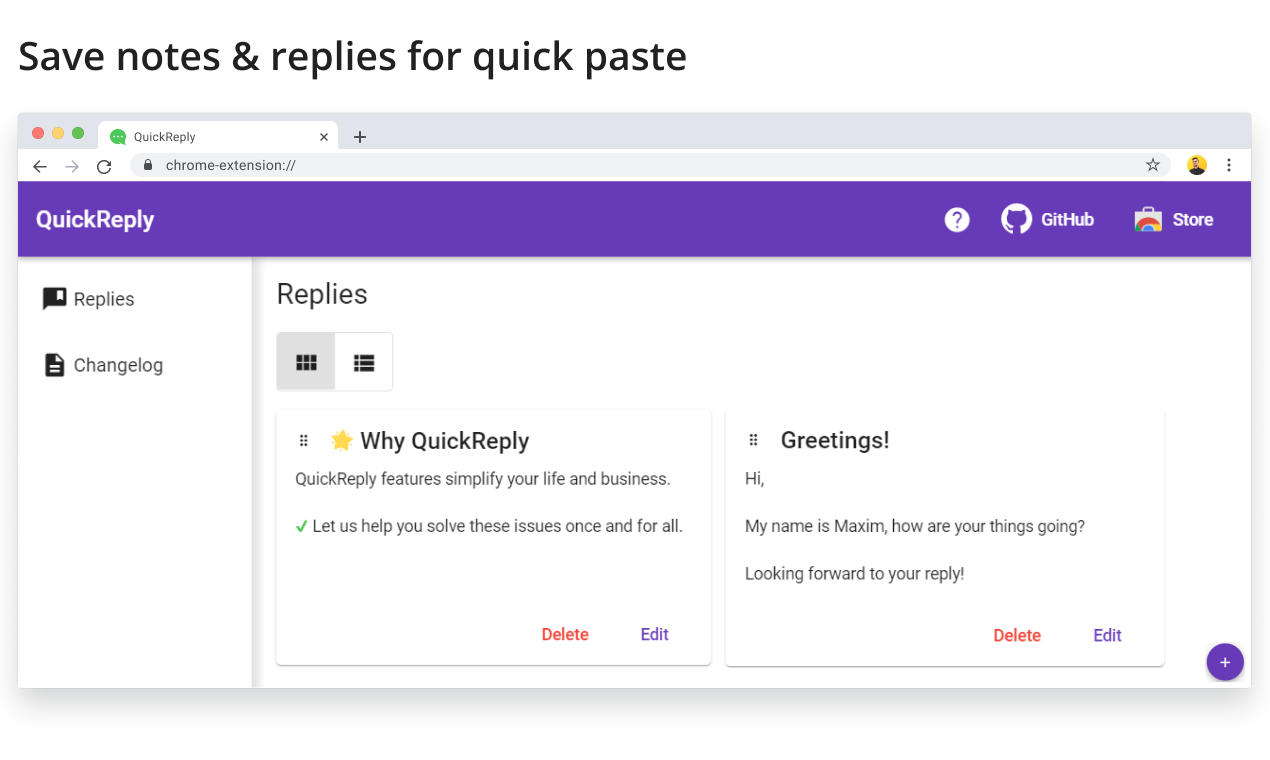Open the Changelog document icon
The width and height of the screenshot is (1270, 760).
(54, 365)
